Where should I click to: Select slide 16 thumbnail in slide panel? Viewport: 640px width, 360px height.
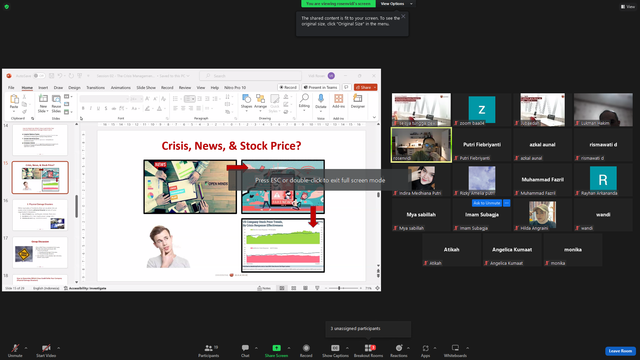coord(40,215)
